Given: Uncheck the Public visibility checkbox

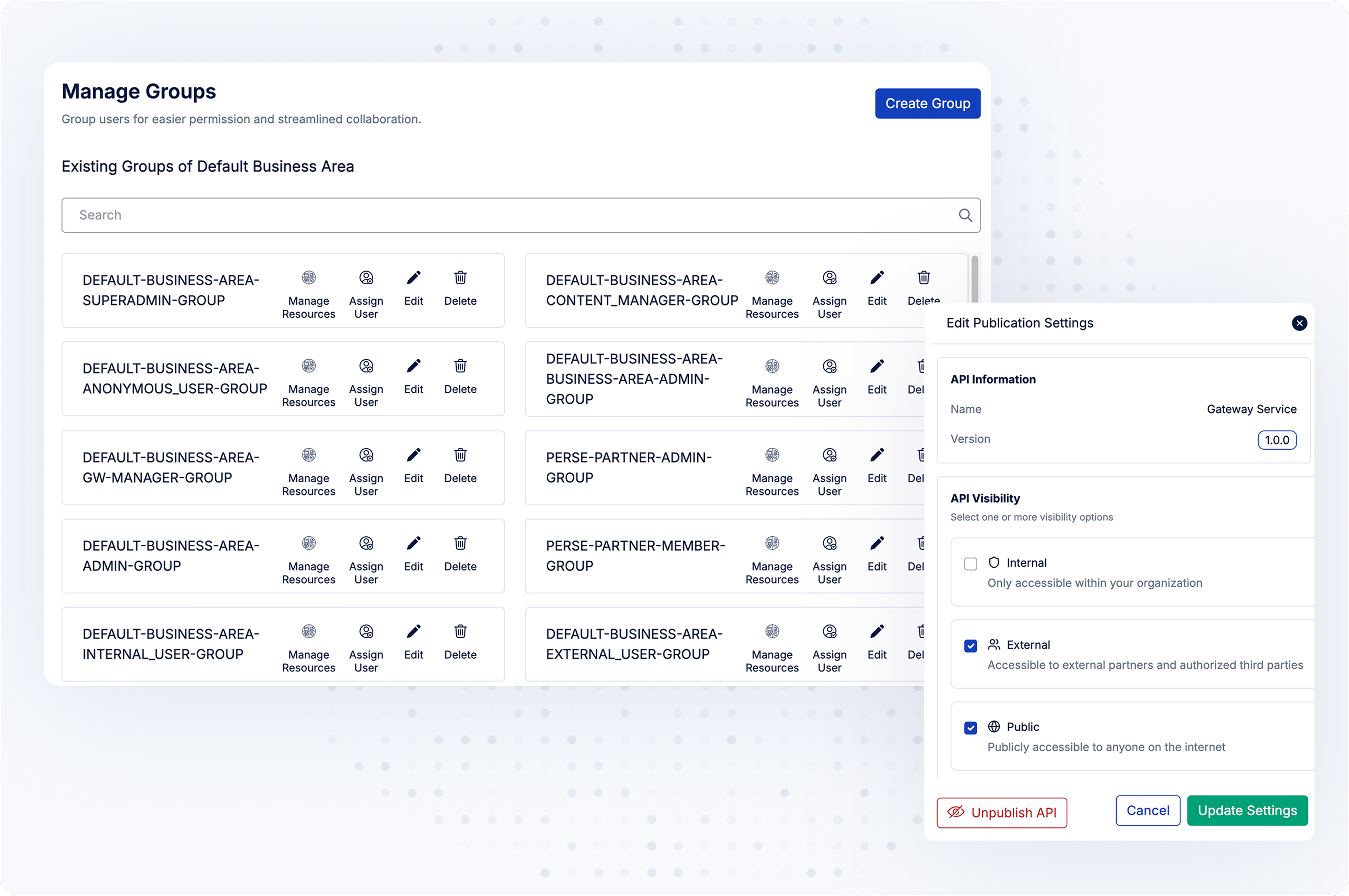Looking at the screenshot, I should [x=970, y=728].
